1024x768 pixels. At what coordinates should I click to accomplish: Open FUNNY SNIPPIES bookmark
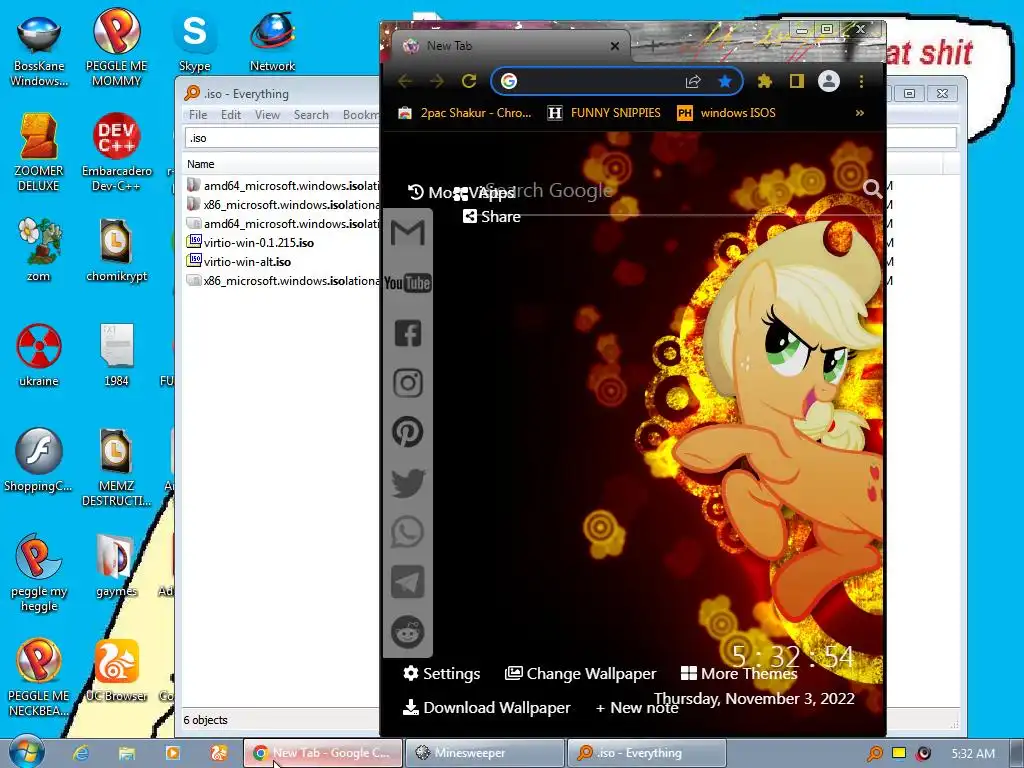tap(604, 113)
